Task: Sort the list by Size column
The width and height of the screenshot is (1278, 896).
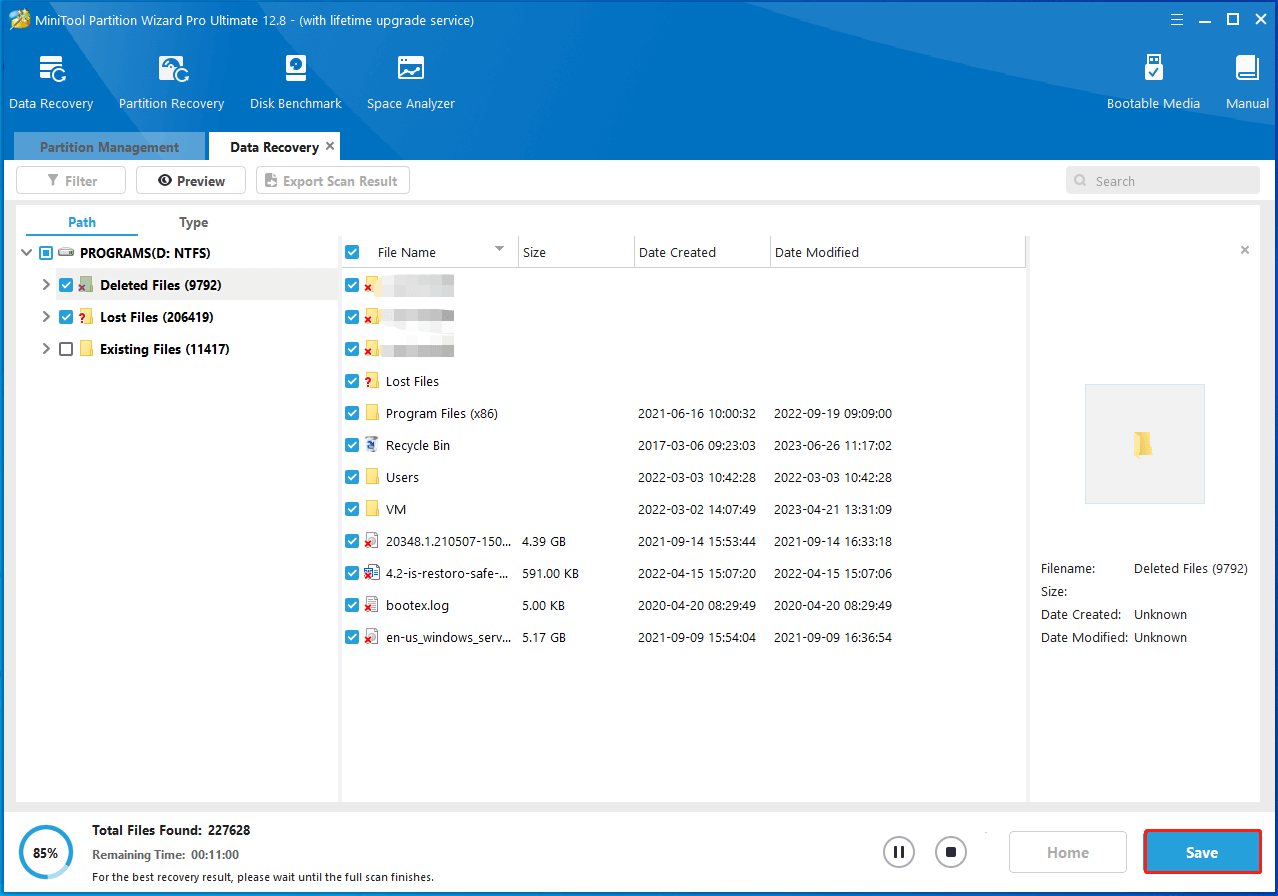Action: (576, 252)
